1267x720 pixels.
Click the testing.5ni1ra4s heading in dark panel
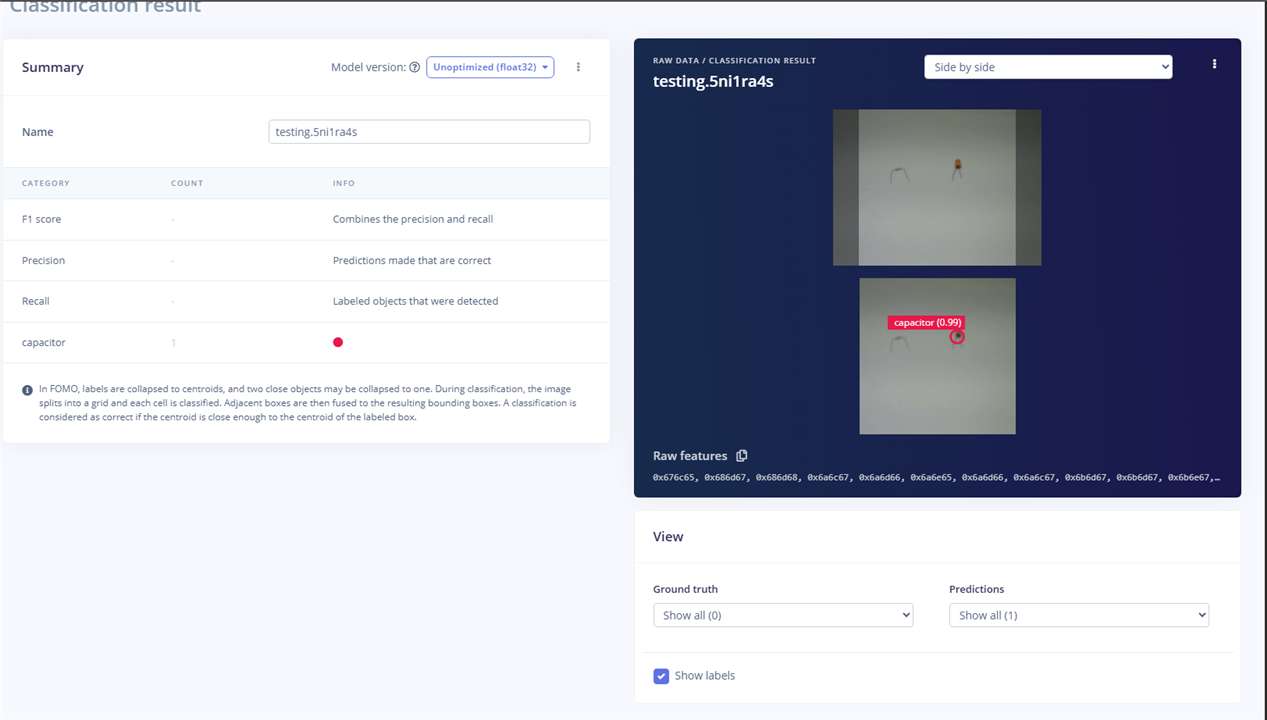coord(713,81)
